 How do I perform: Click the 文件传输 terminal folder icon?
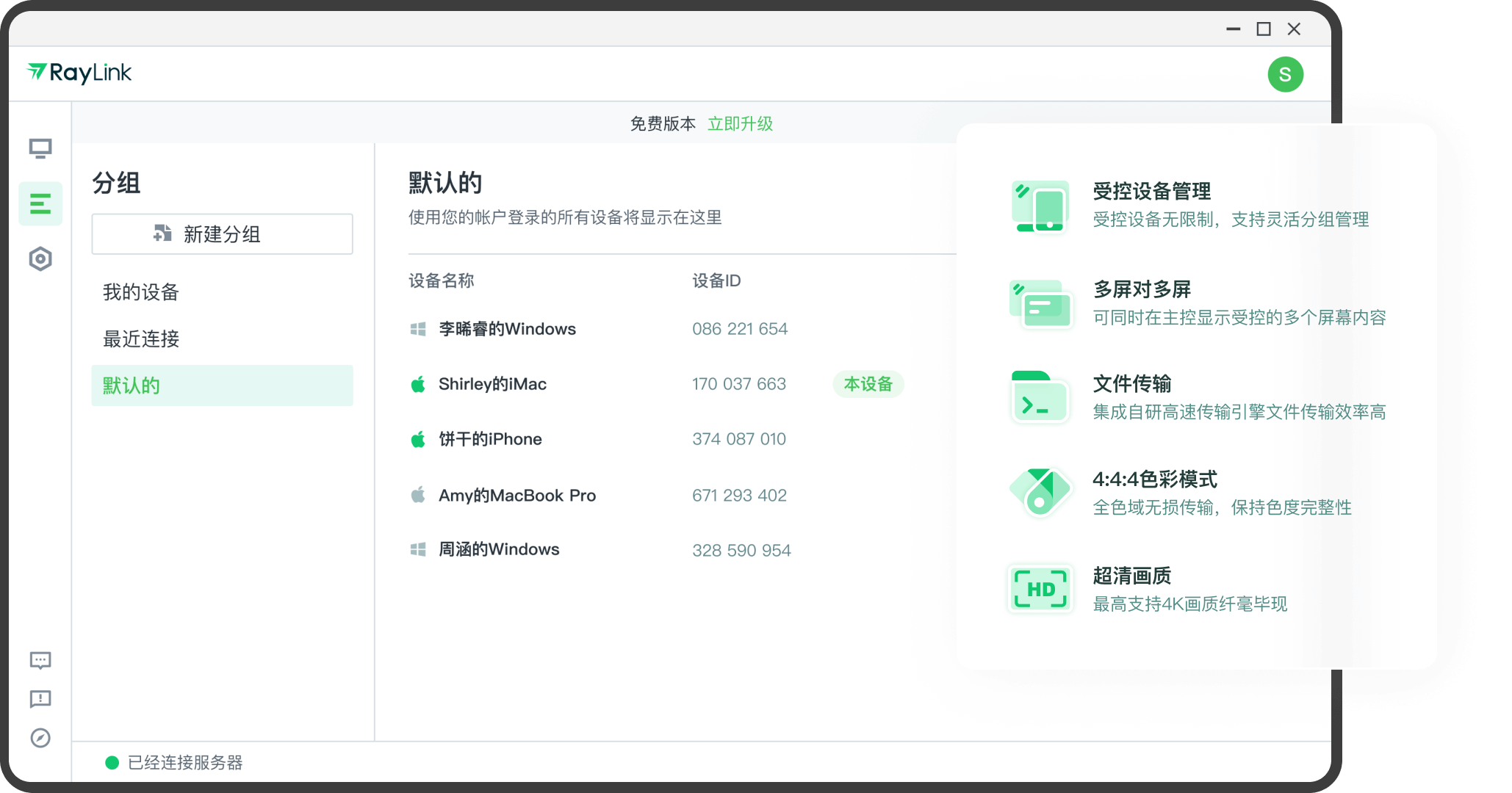1040,397
